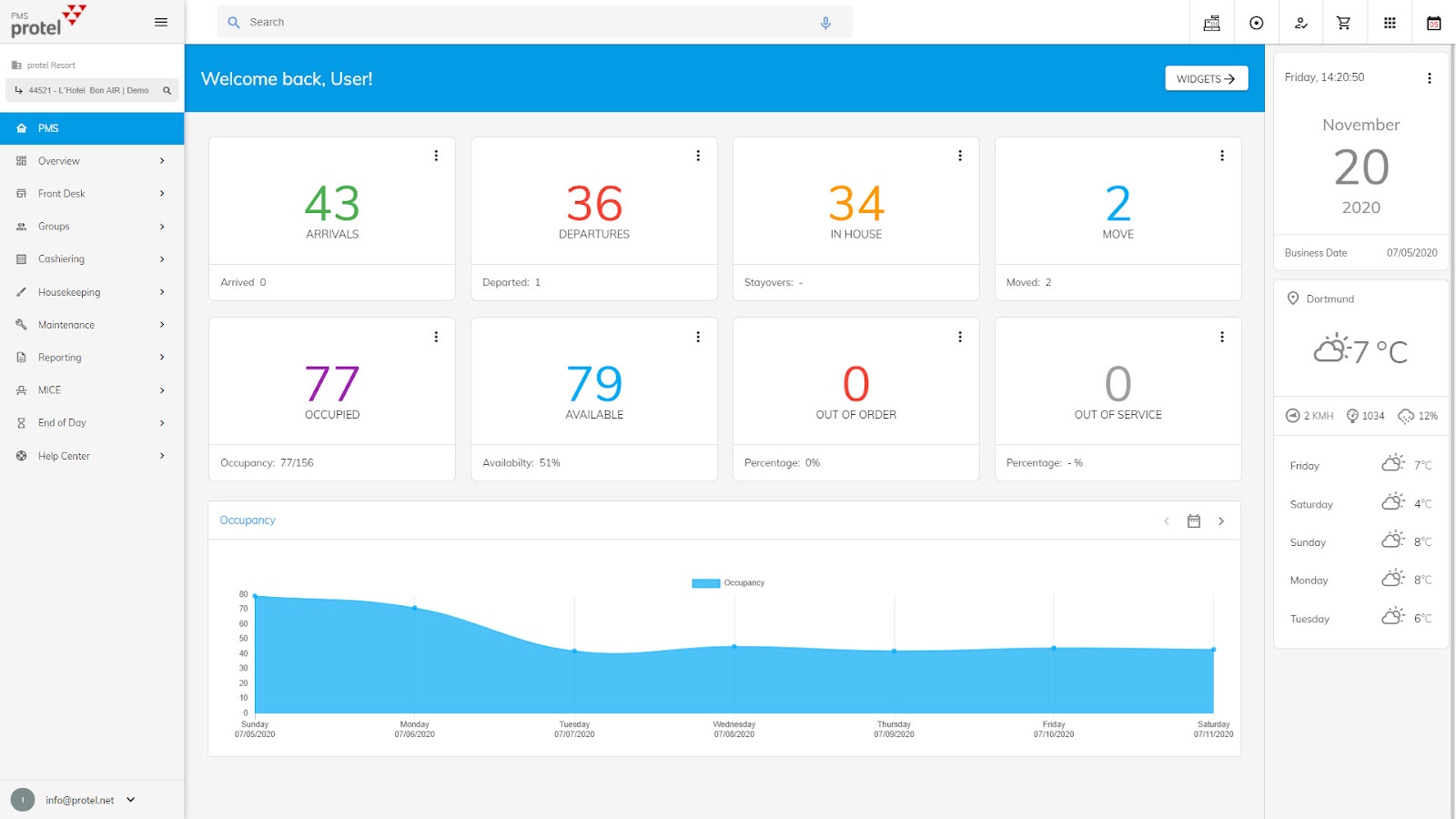
Task: Open the info@protel.net account dropdown
Action: click(x=131, y=800)
